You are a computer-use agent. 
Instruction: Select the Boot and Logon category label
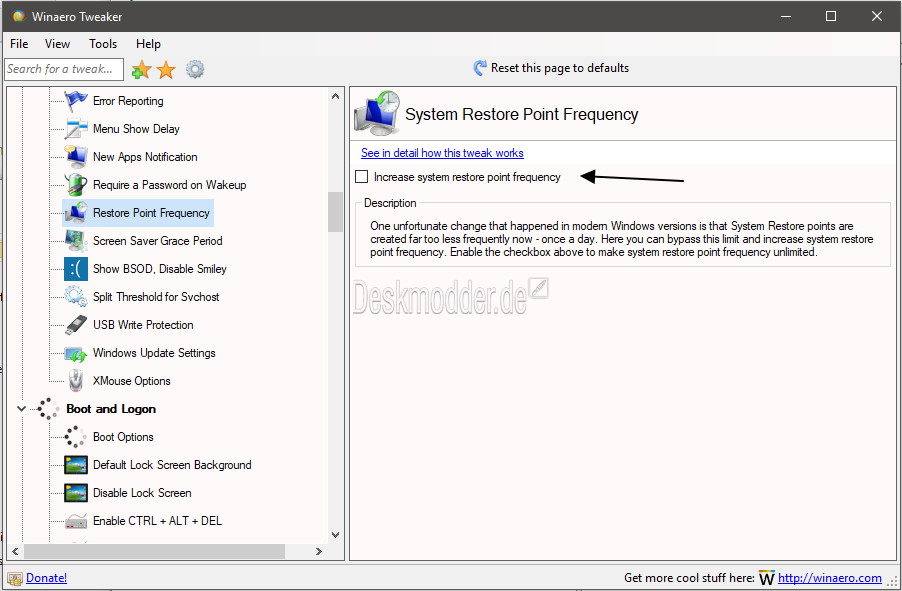coord(111,409)
